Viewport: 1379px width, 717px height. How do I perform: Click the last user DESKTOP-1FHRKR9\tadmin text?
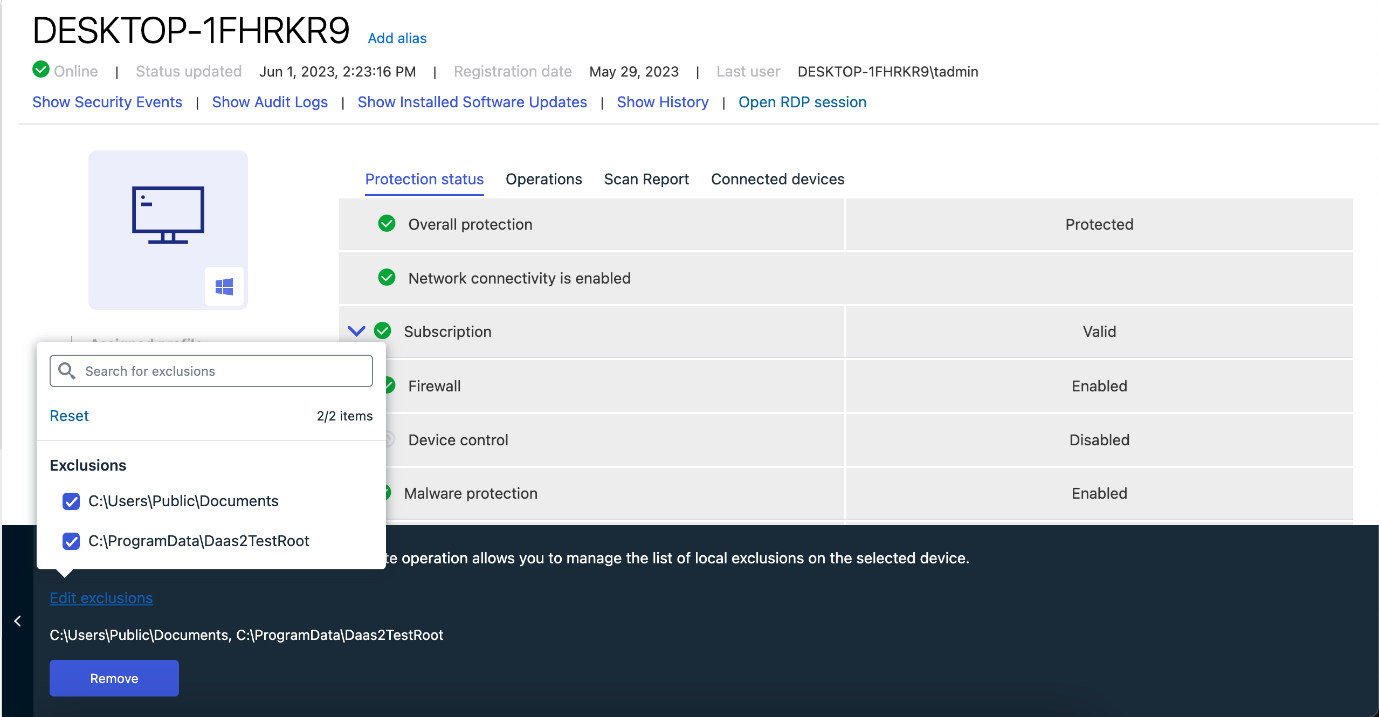[x=888, y=72]
